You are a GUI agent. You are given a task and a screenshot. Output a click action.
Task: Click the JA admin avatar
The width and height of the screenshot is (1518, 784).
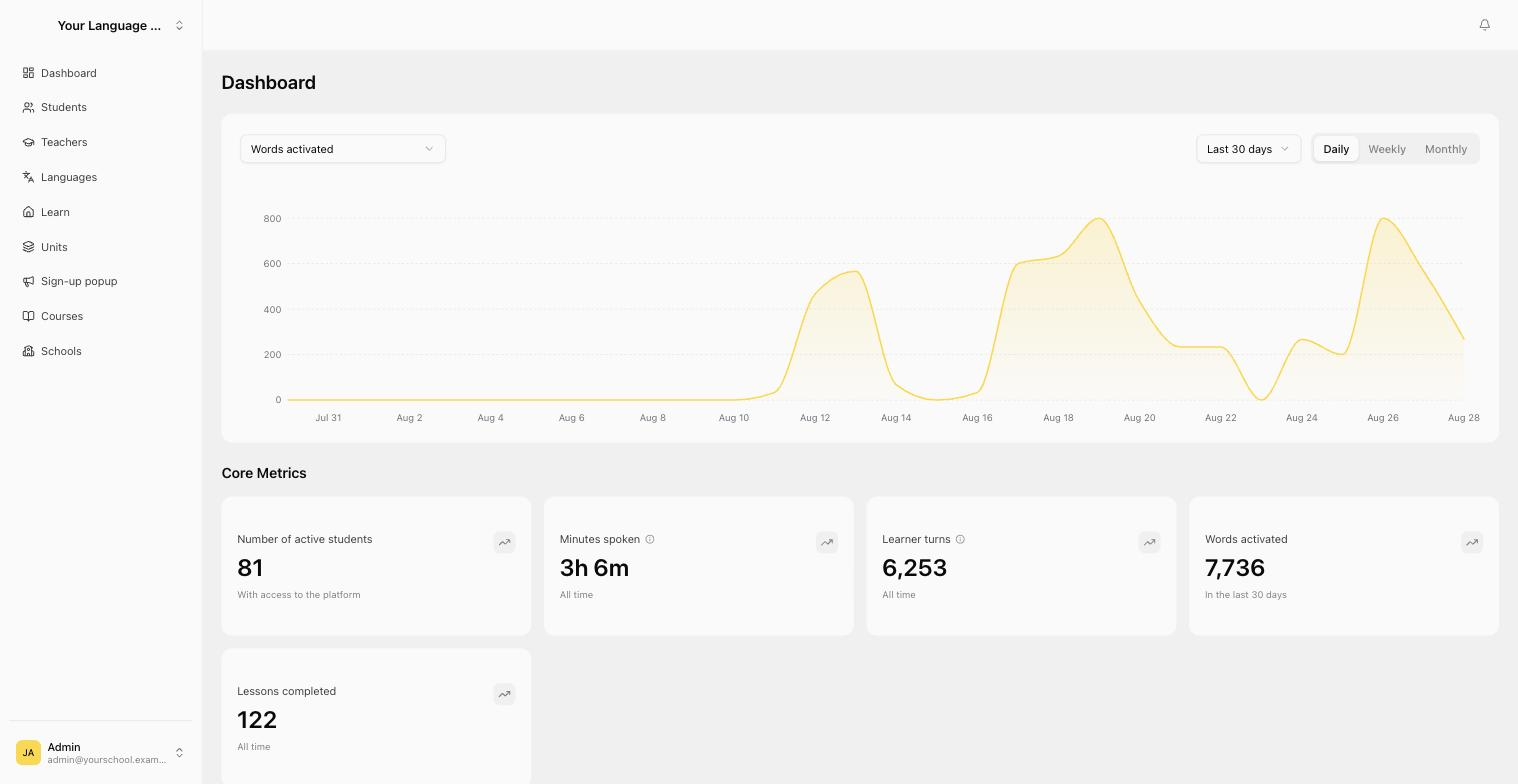coord(28,752)
